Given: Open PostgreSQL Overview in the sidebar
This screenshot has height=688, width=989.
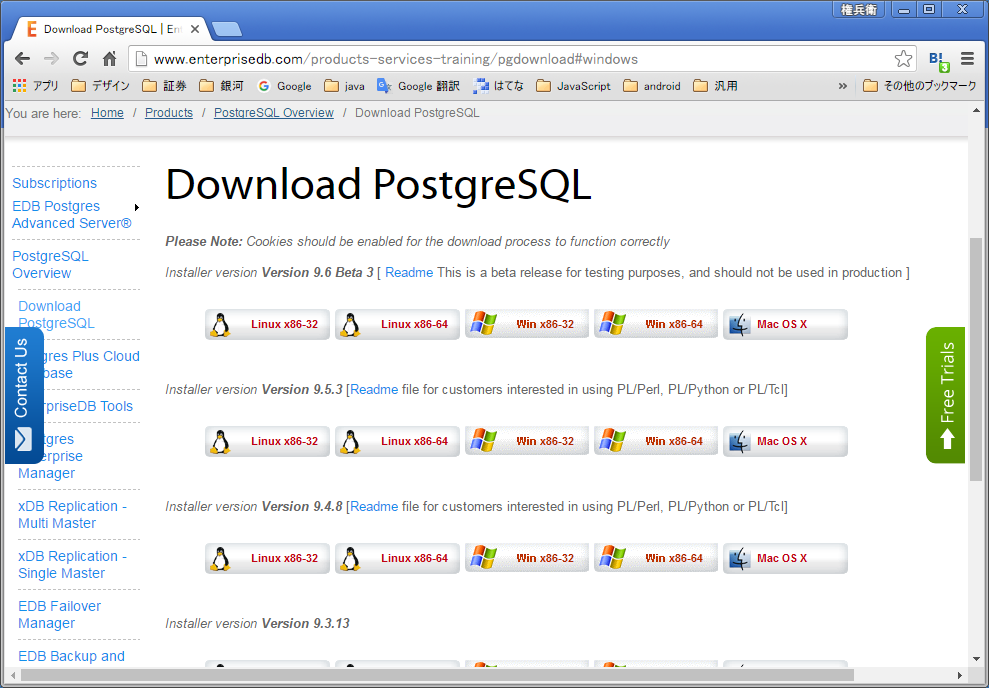Looking at the screenshot, I should click(x=50, y=265).
